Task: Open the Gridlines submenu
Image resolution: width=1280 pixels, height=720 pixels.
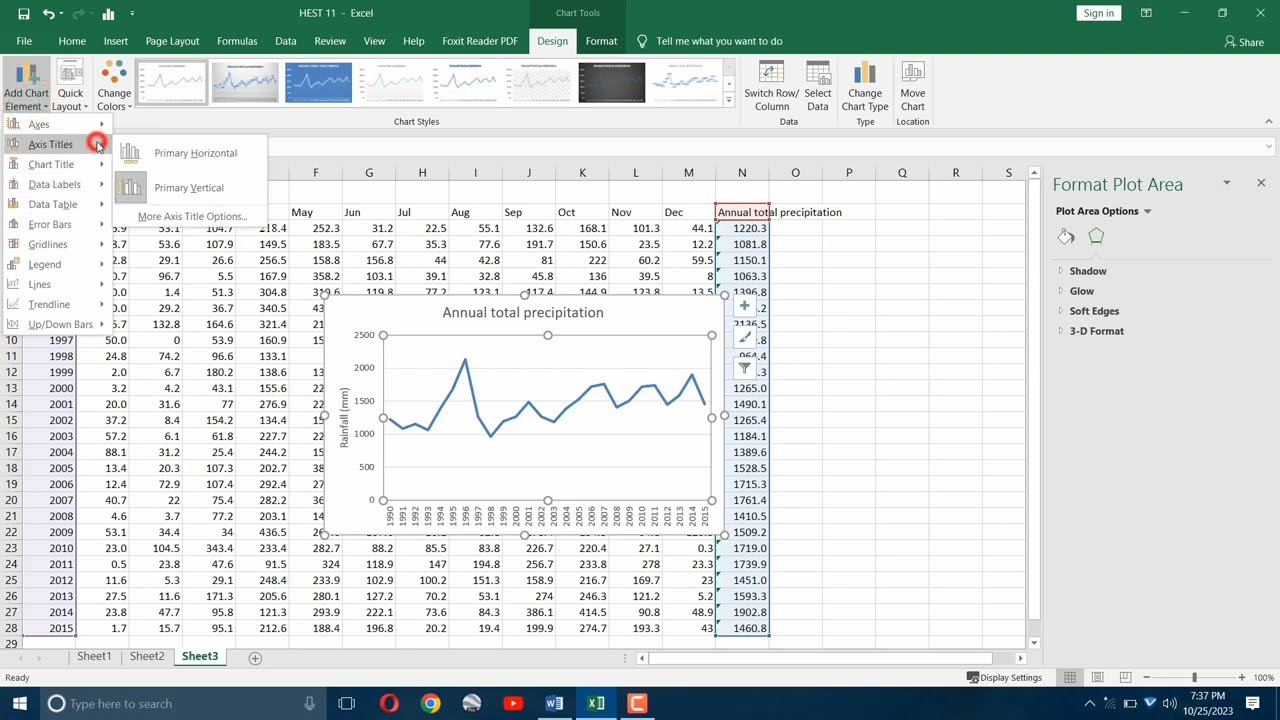Action: pos(55,244)
